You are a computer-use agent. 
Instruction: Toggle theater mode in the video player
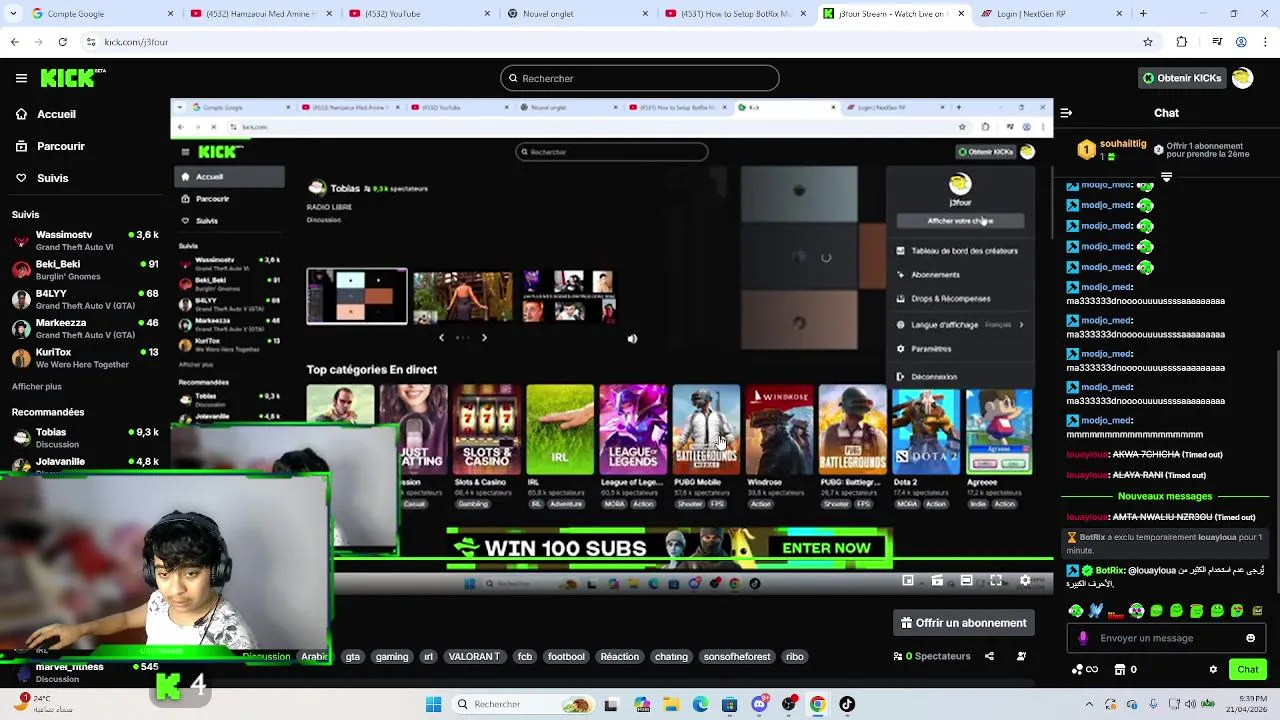(966, 580)
